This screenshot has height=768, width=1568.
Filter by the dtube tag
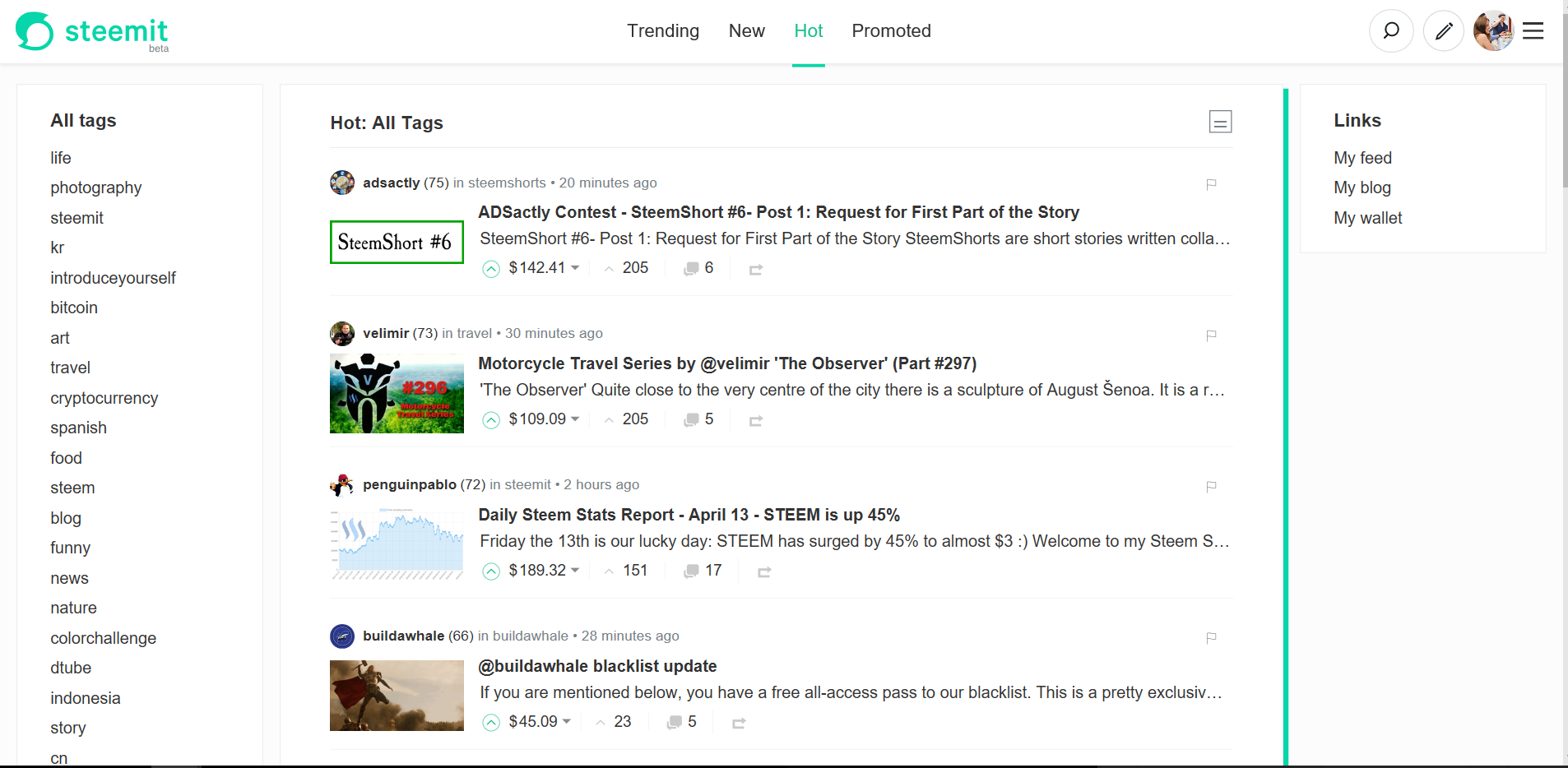click(x=71, y=668)
